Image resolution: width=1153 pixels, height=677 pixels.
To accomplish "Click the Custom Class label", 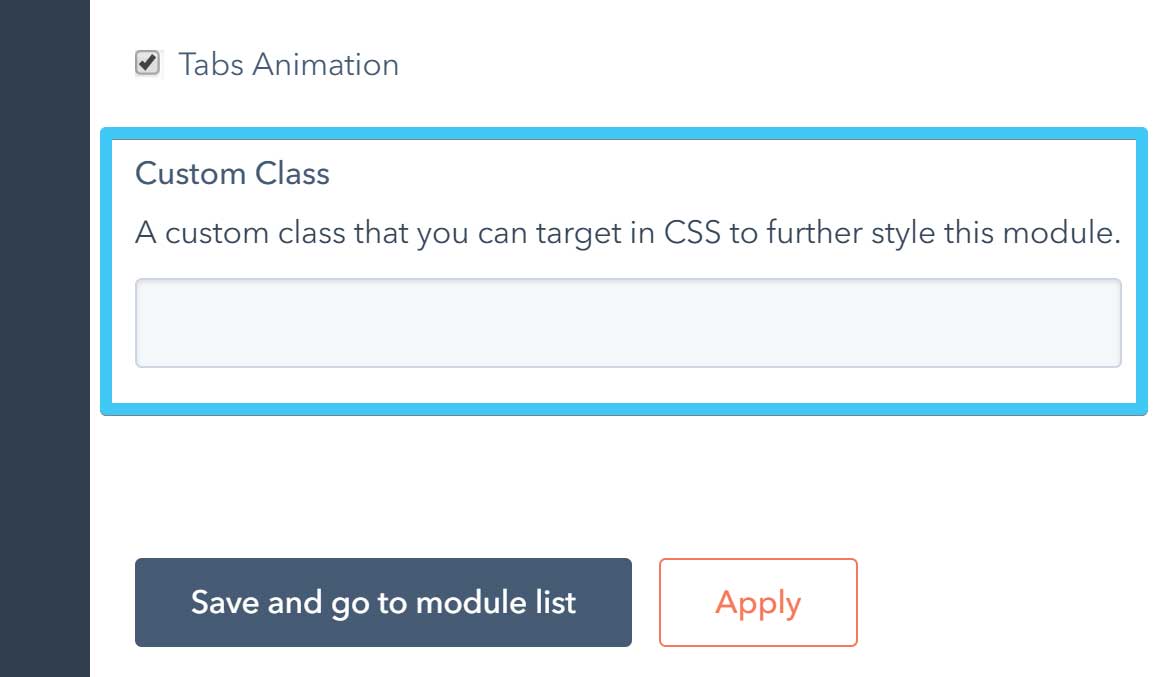I will (x=232, y=173).
